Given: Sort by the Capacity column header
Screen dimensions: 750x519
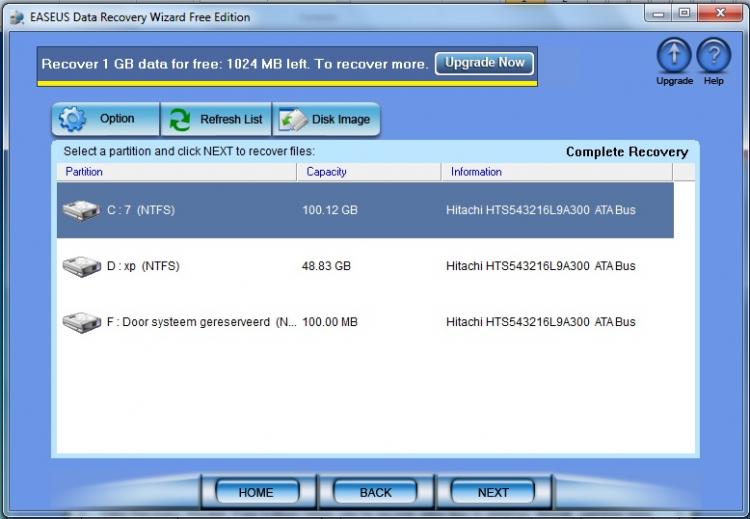Looking at the screenshot, I should (369, 172).
